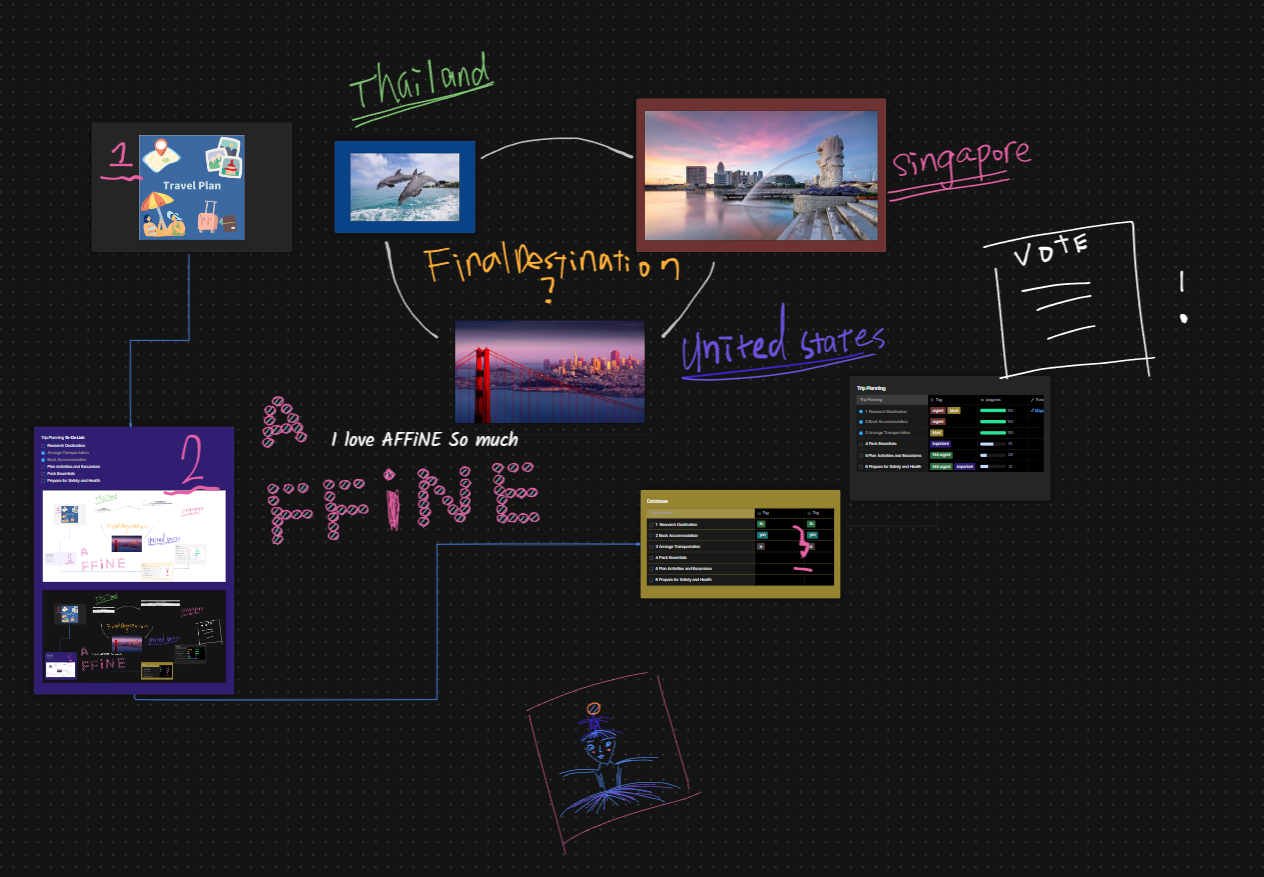This screenshot has width=1264, height=877.
Task: Open first Tag column header in yellow Database
Action: point(779,513)
